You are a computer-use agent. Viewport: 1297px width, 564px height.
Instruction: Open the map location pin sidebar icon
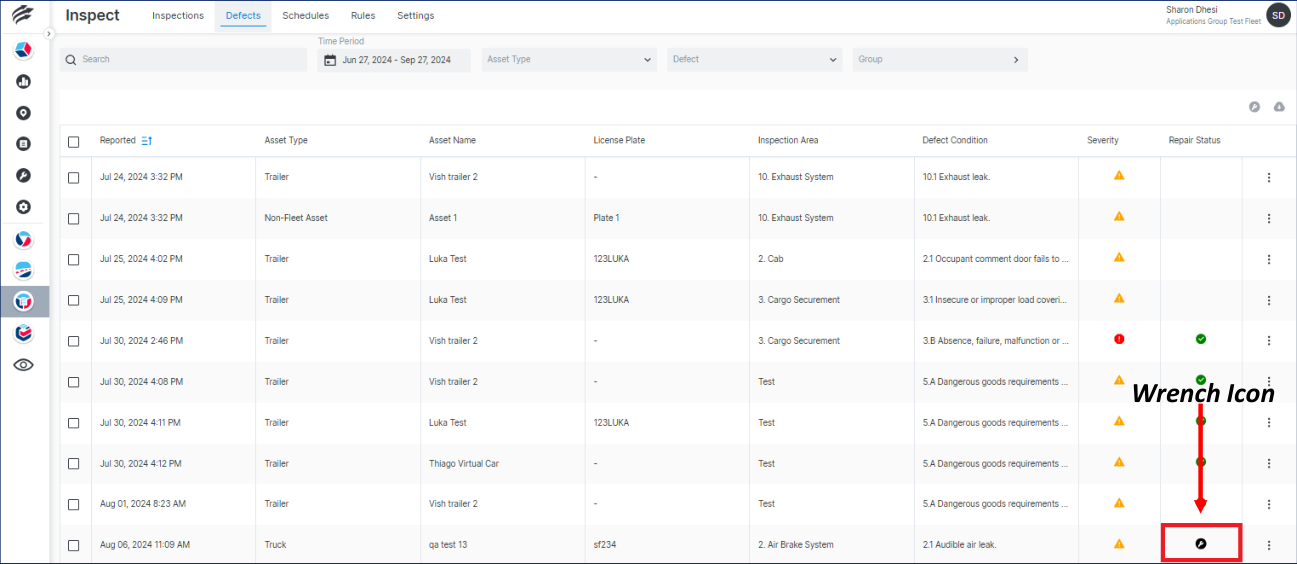coord(23,113)
